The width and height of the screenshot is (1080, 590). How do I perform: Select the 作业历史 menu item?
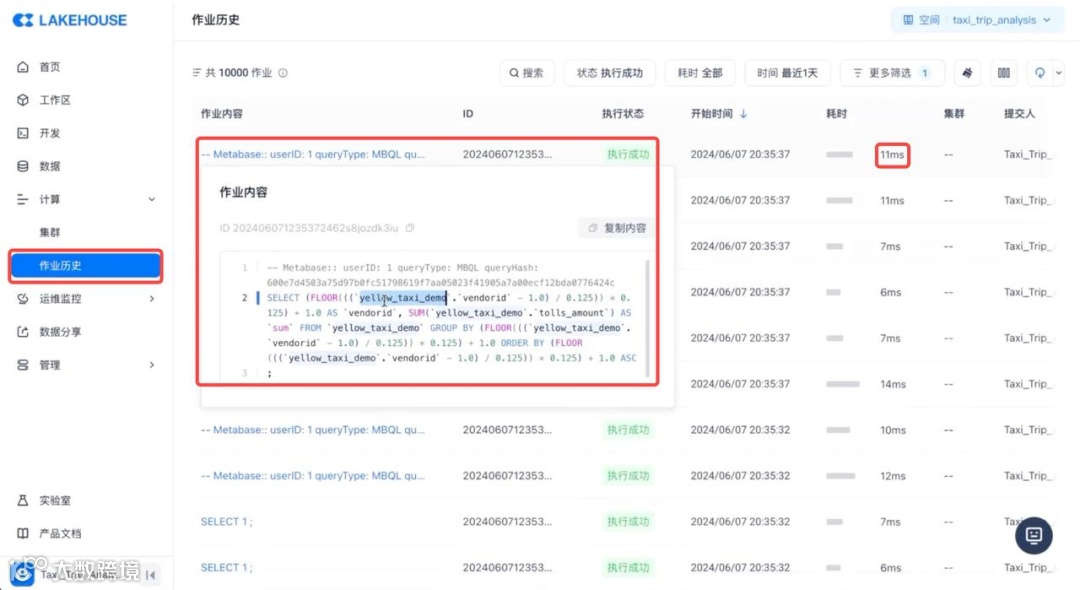pos(85,266)
